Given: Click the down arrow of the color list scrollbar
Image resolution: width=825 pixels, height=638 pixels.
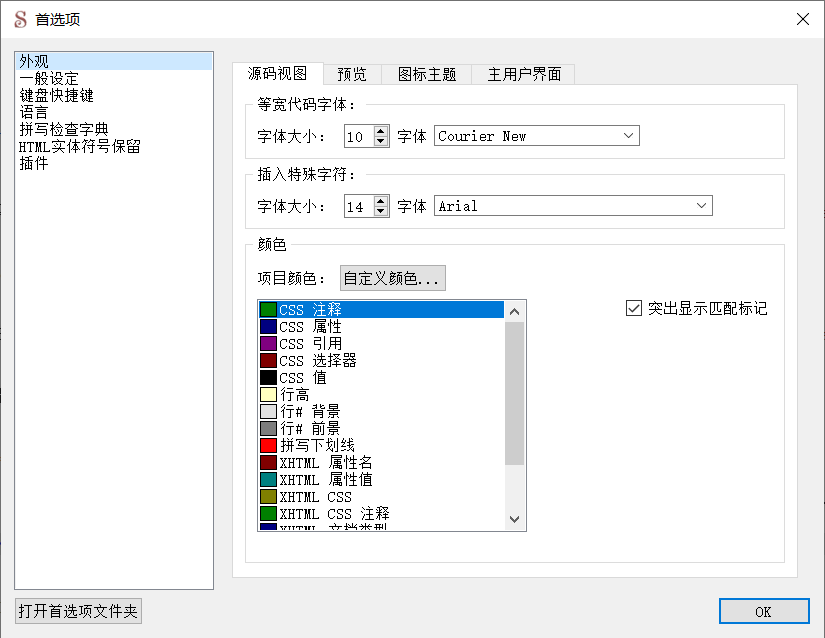Looking at the screenshot, I should tap(514, 520).
